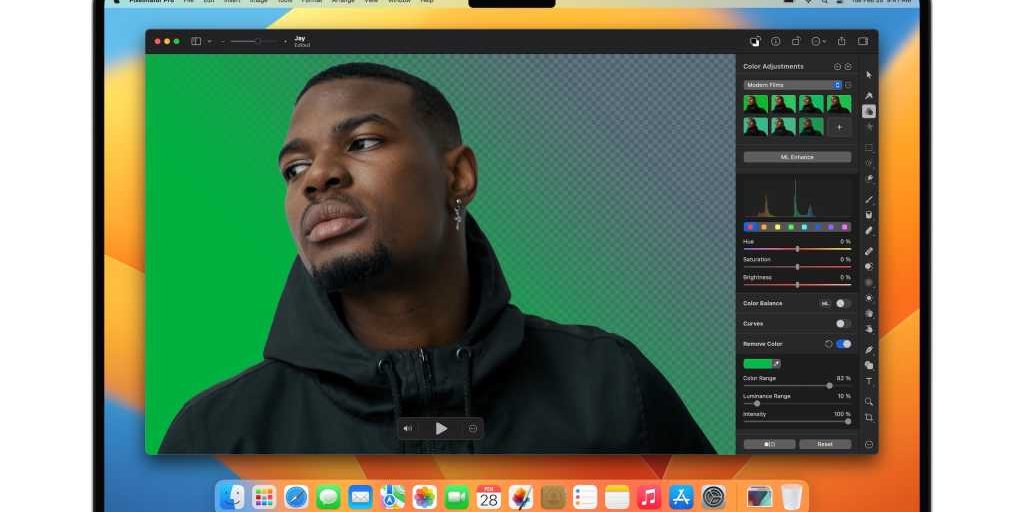
Task: Click the Reset button
Action: (825, 444)
